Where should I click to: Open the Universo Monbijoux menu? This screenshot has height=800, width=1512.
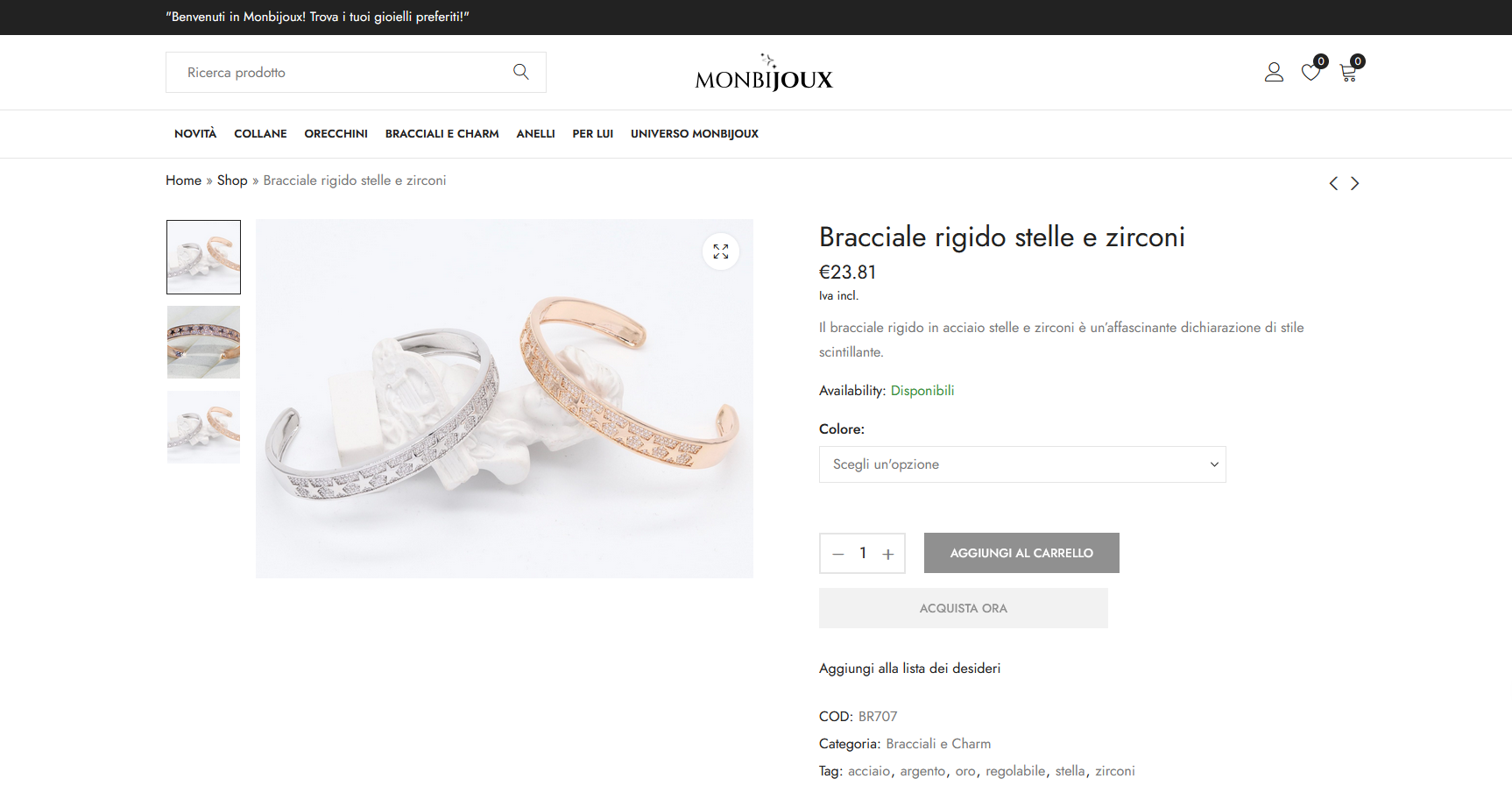click(694, 134)
